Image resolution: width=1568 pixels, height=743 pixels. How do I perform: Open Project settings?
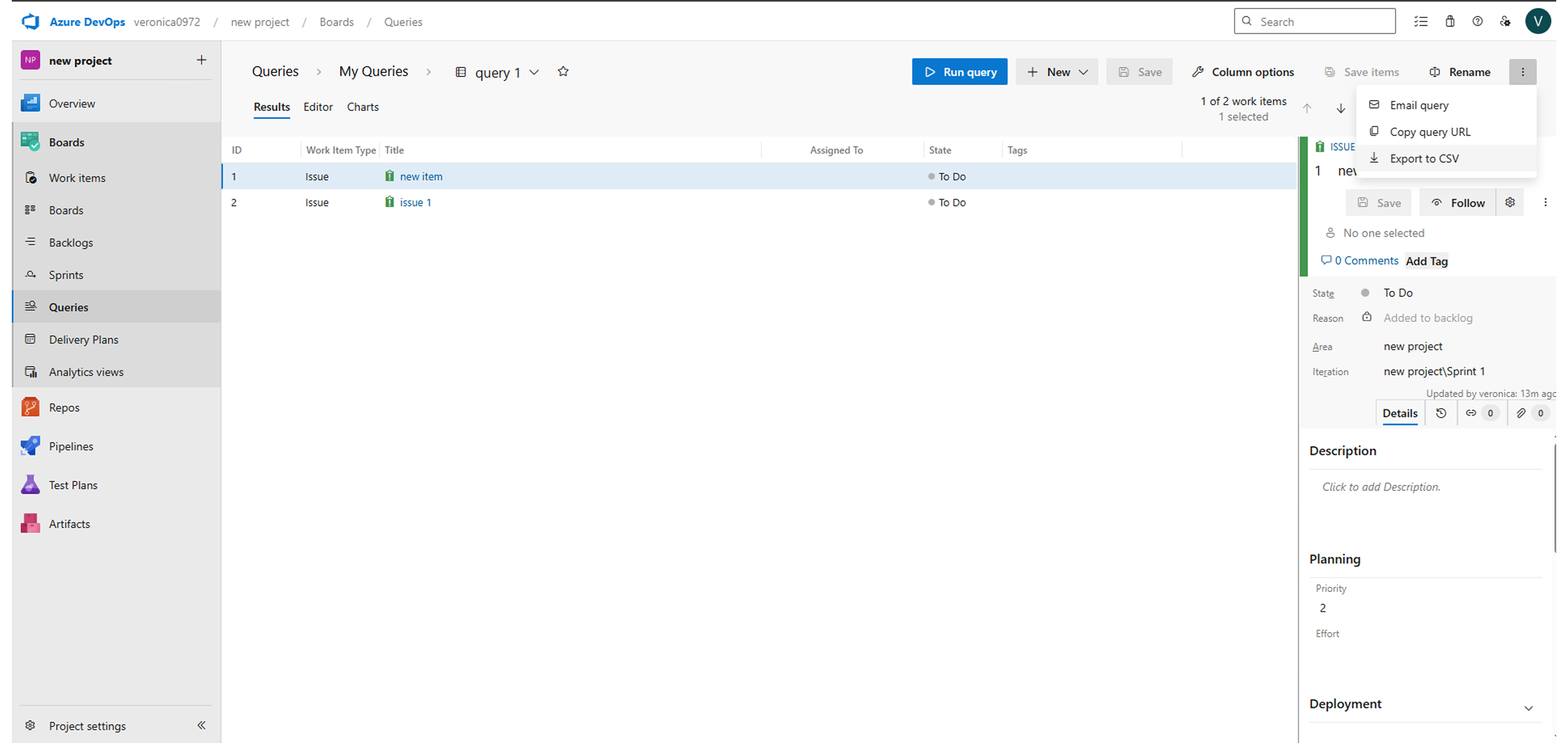click(x=87, y=725)
